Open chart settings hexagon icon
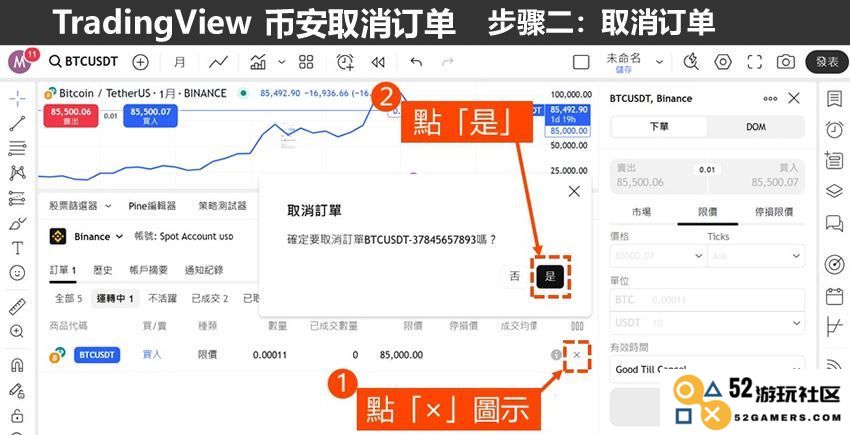850x435 pixels. (723, 62)
